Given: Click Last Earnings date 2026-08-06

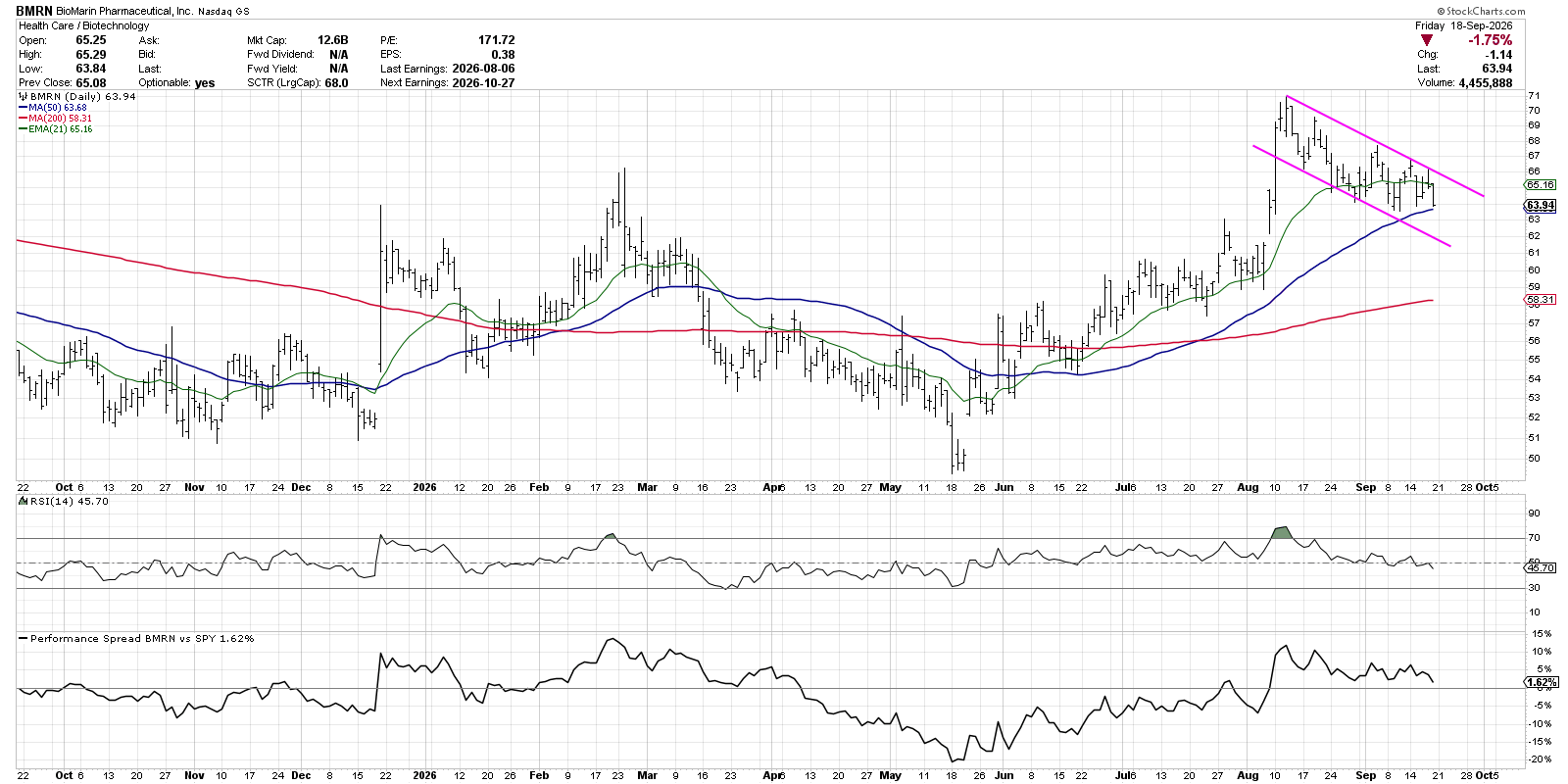Looking at the screenshot, I should 483,69.
